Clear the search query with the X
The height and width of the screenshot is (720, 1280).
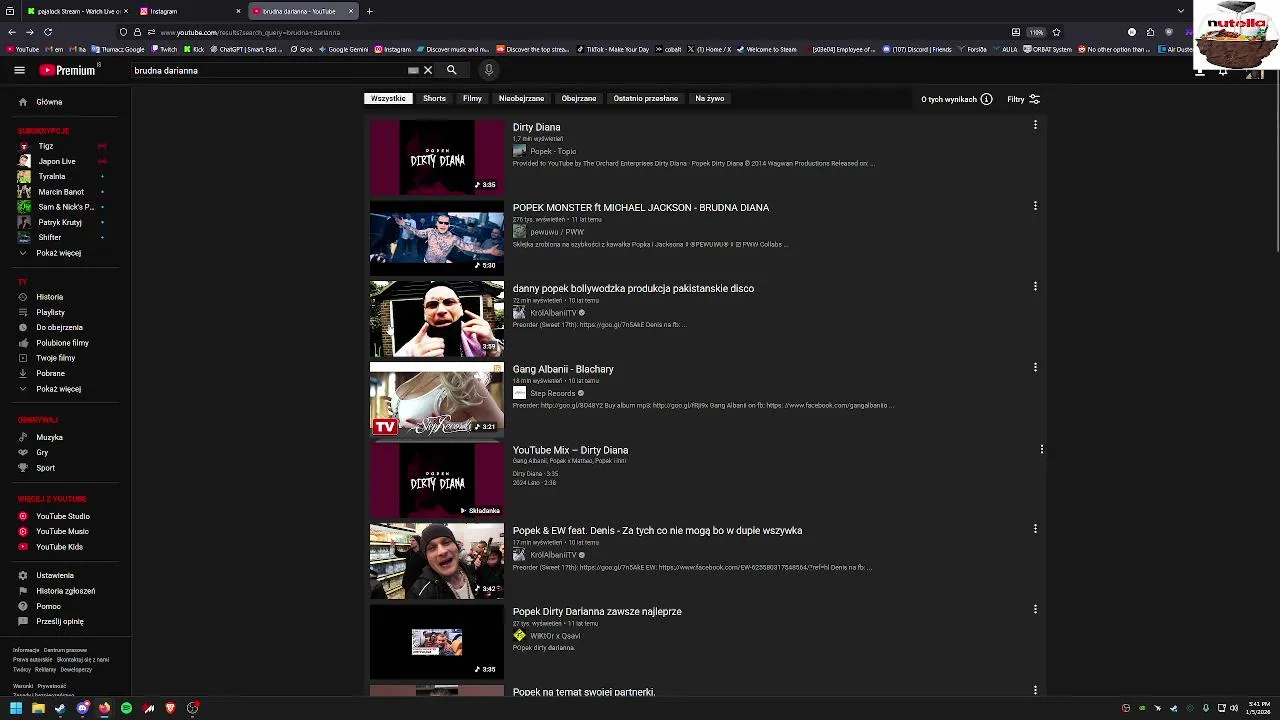pos(428,70)
